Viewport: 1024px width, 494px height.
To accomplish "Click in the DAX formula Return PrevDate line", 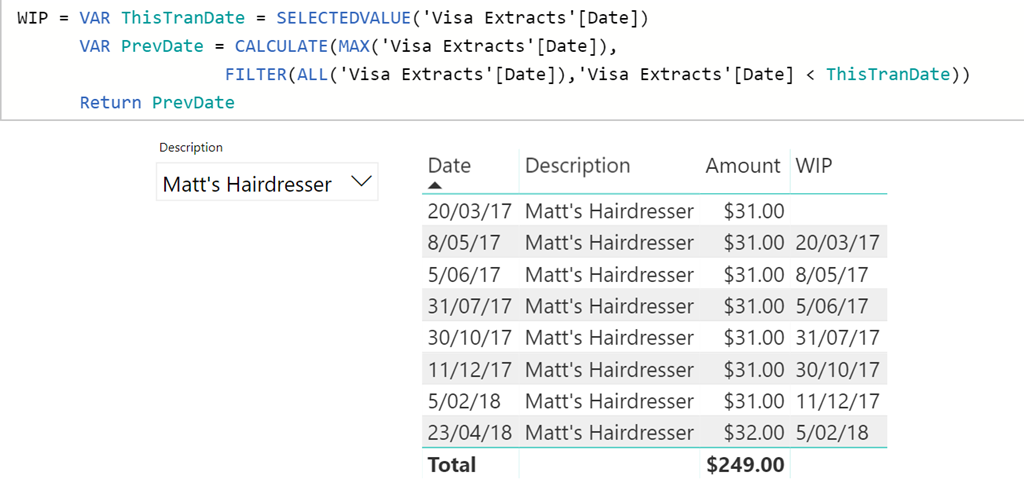I will [x=157, y=103].
